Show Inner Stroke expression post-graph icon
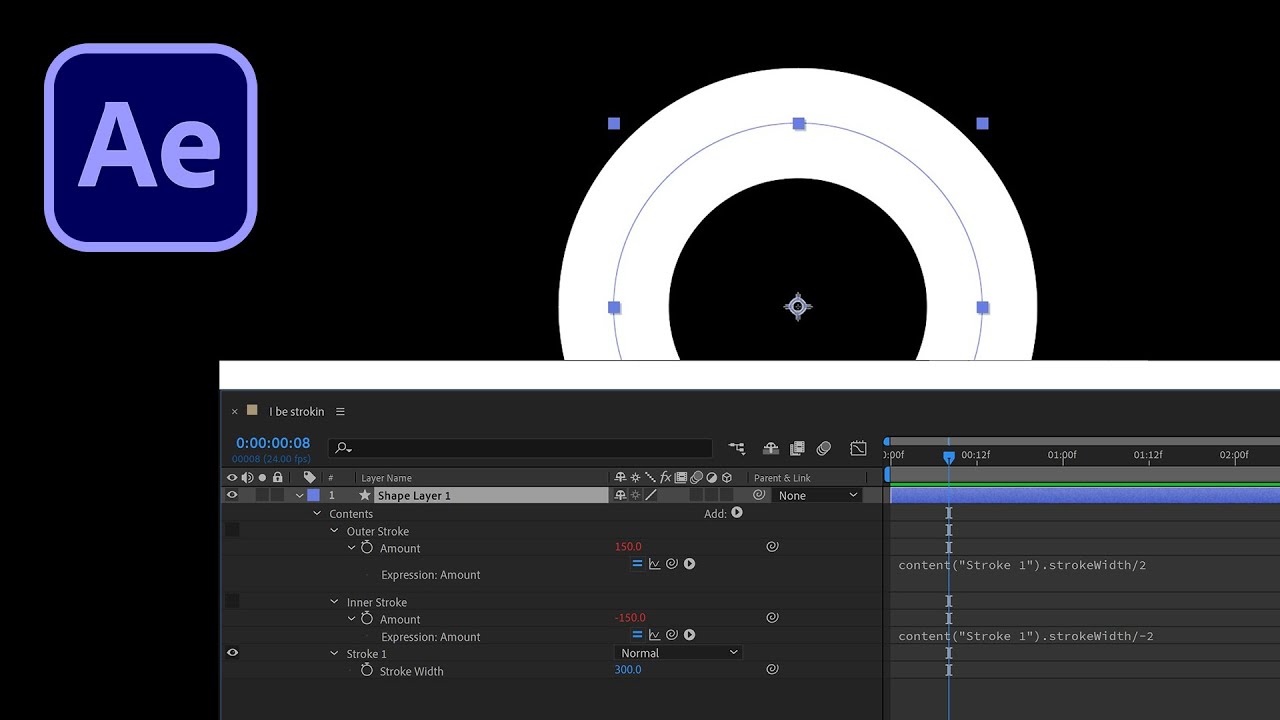Image resolution: width=1280 pixels, height=720 pixels. pos(655,635)
